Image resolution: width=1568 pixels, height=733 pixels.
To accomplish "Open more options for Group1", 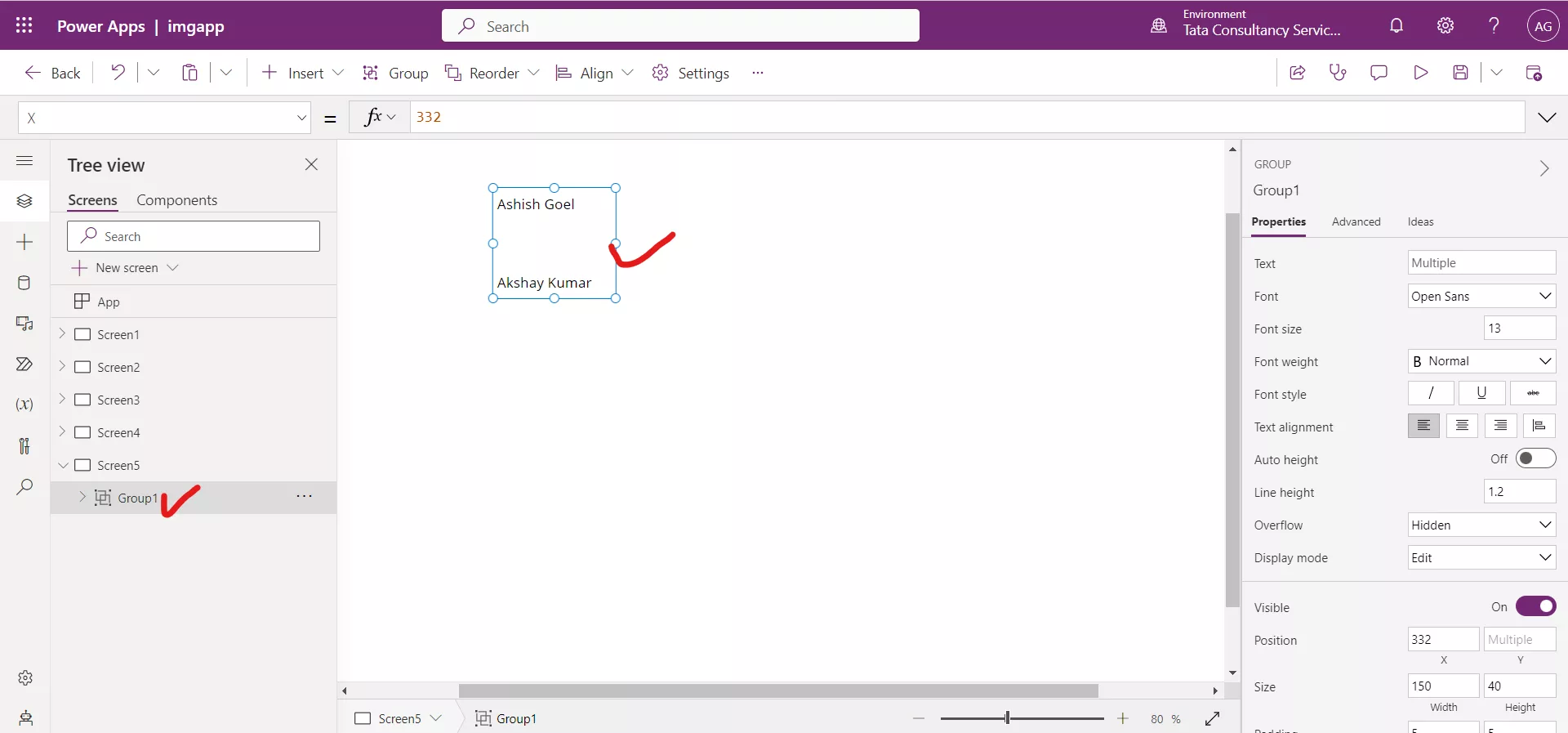I will coord(305,497).
